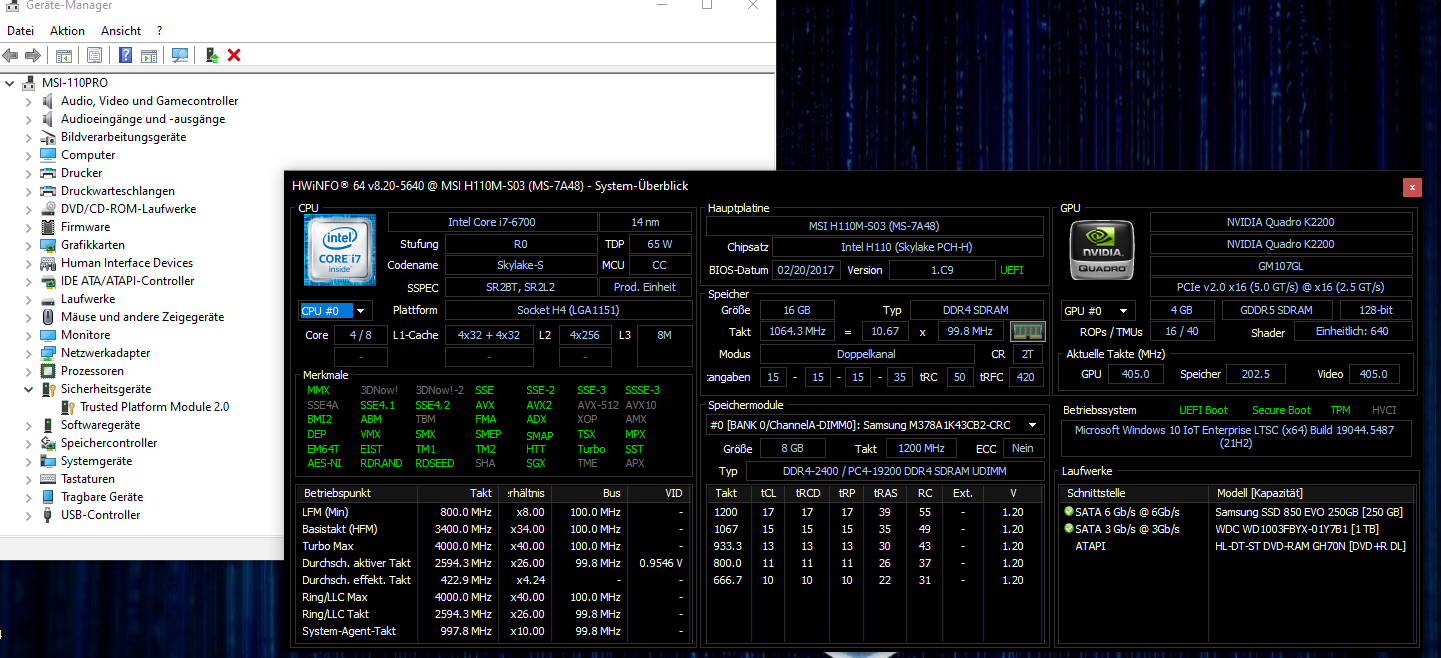
Task: Click the Computer device icon in tree
Action: [48, 155]
